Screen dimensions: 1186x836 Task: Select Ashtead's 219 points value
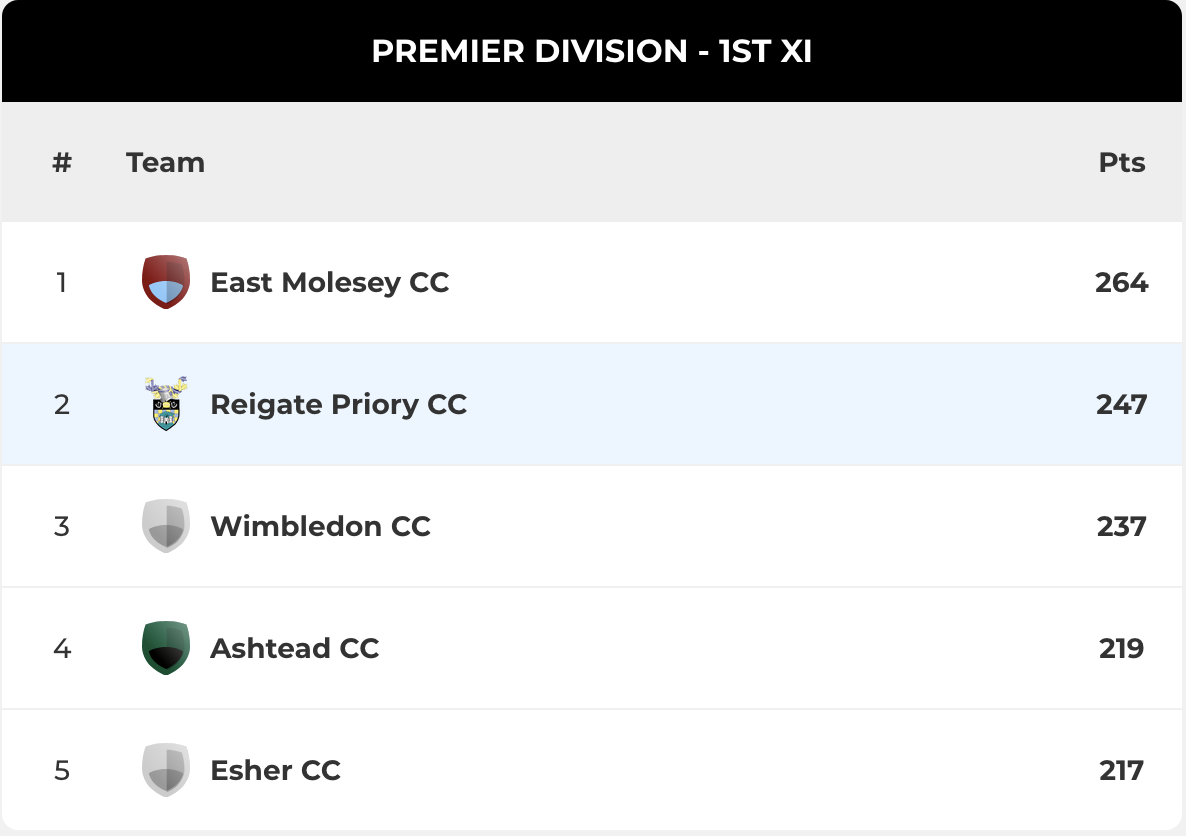pyautogui.click(x=1122, y=648)
